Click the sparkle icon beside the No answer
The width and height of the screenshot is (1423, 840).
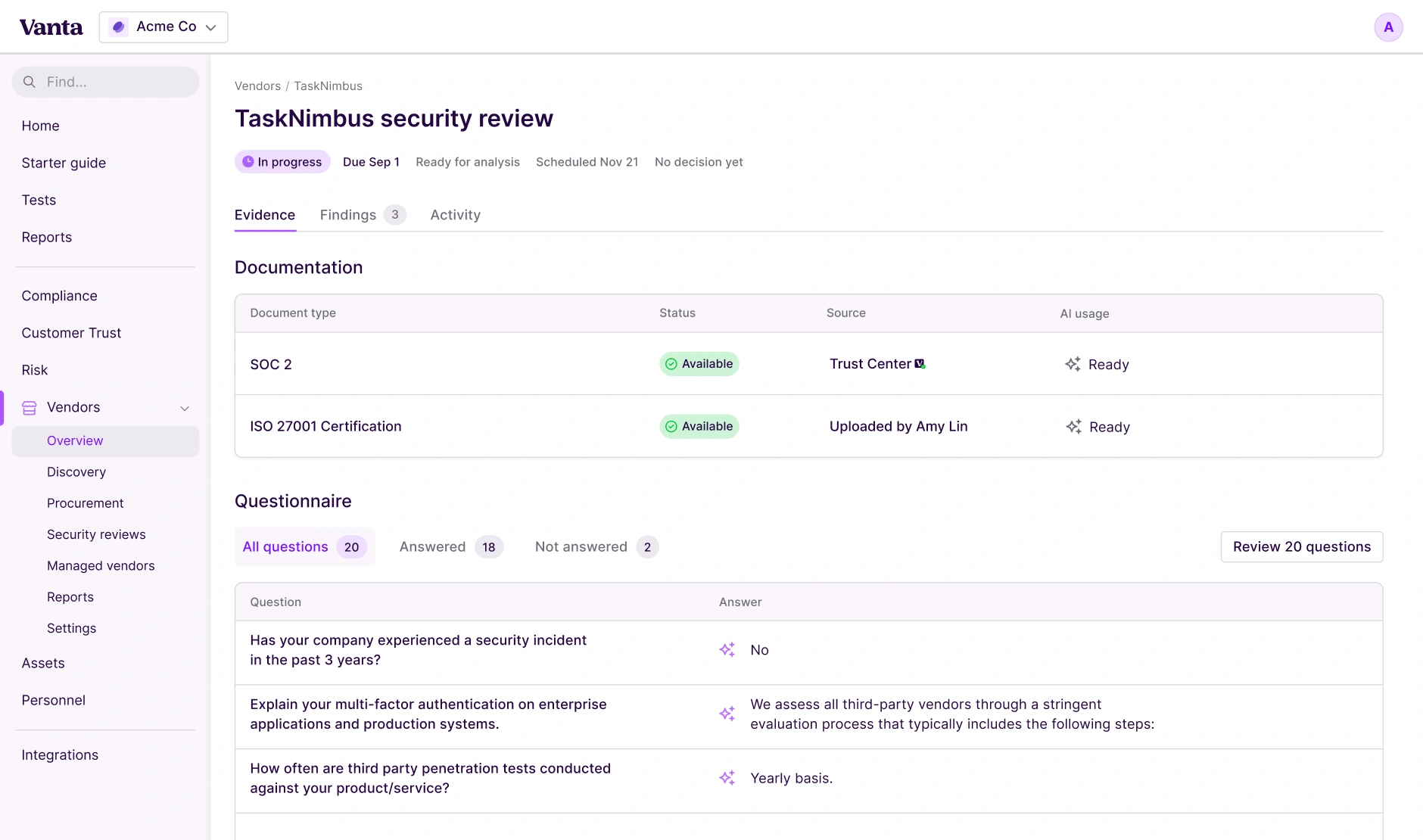[727, 650]
